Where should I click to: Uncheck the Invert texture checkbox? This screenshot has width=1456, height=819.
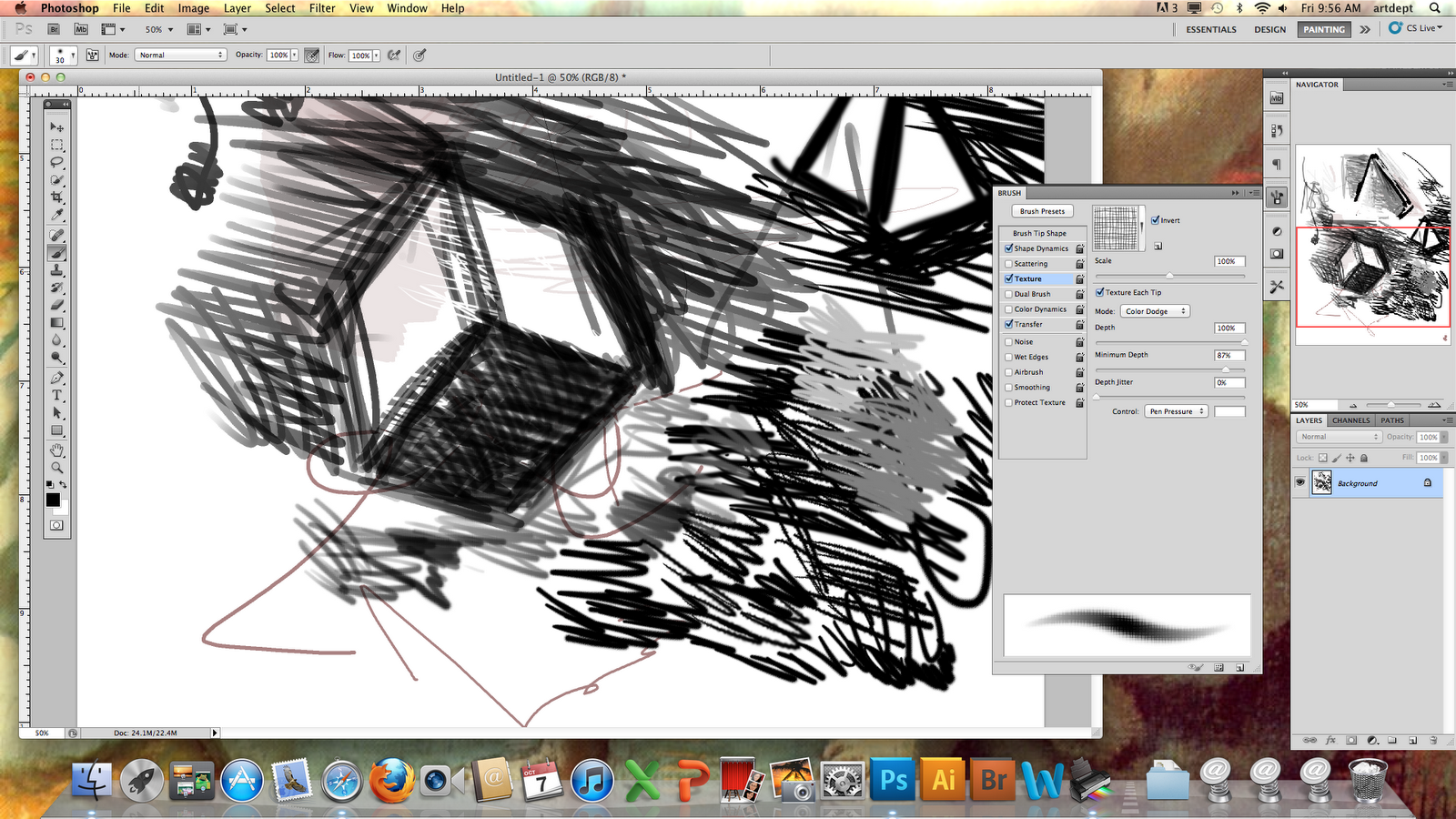point(1154,220)
